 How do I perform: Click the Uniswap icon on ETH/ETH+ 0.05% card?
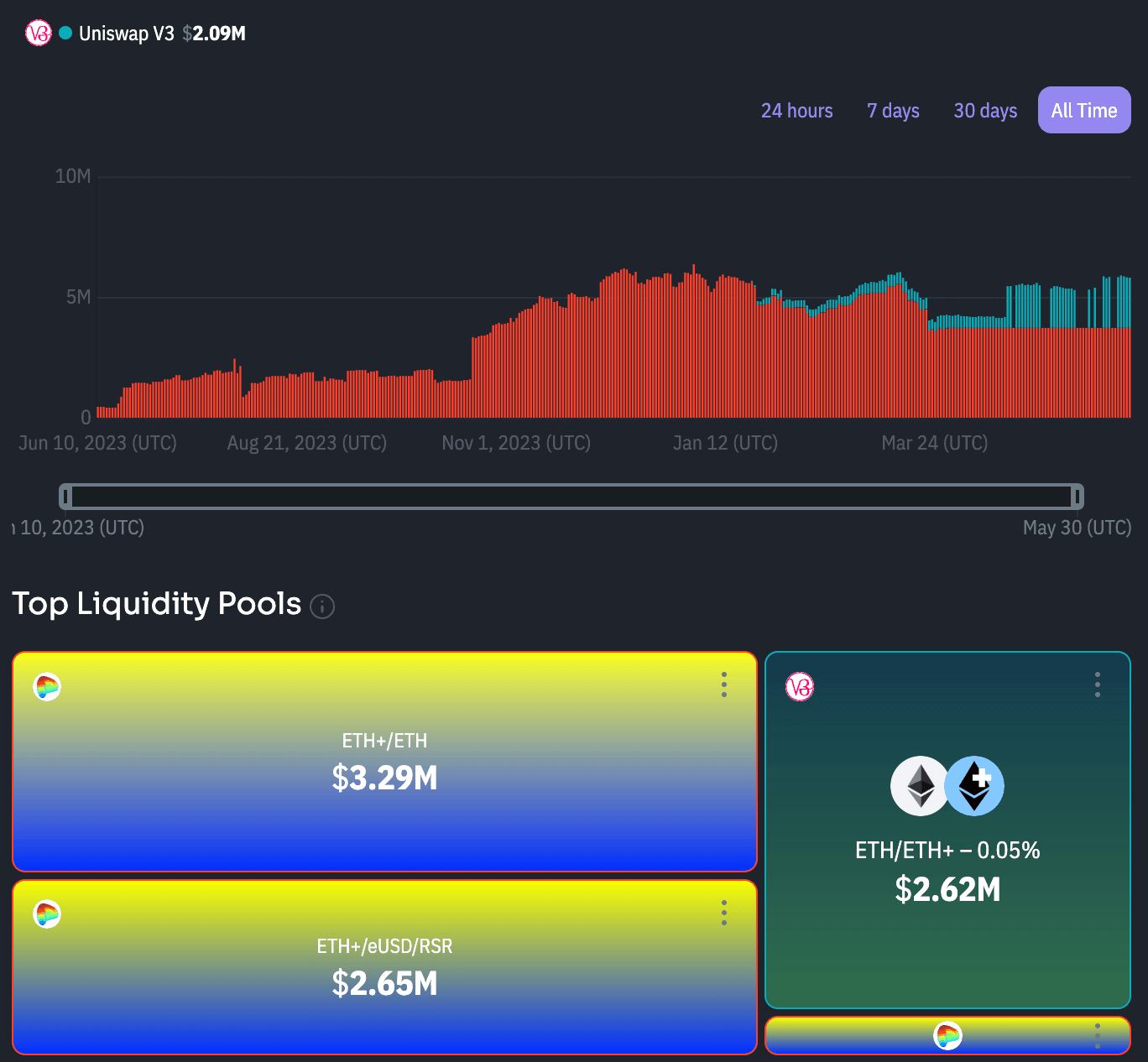tap(799, 687)
